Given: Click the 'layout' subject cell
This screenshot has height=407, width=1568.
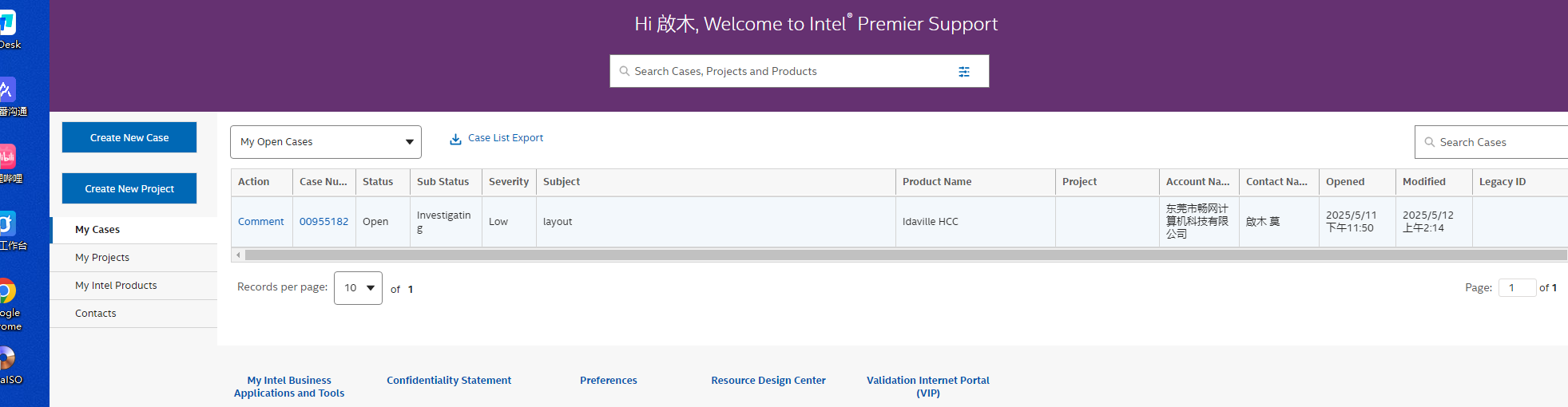Looking at the screenshot, I should (x=716, y=222).
